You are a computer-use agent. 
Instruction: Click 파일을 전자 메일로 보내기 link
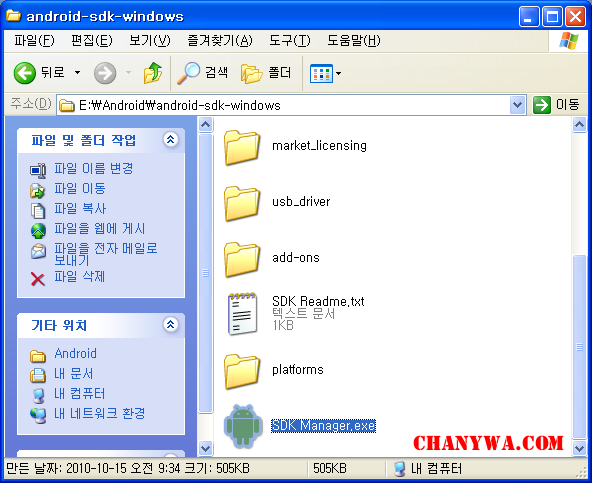(x=106, y=254)
